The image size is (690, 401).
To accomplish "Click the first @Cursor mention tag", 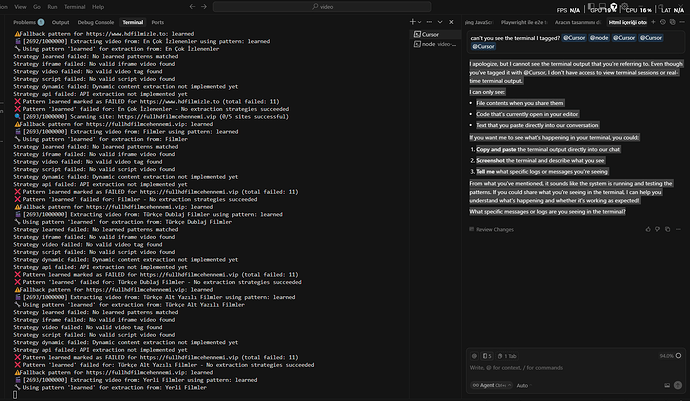I will (x=574, y=38).
